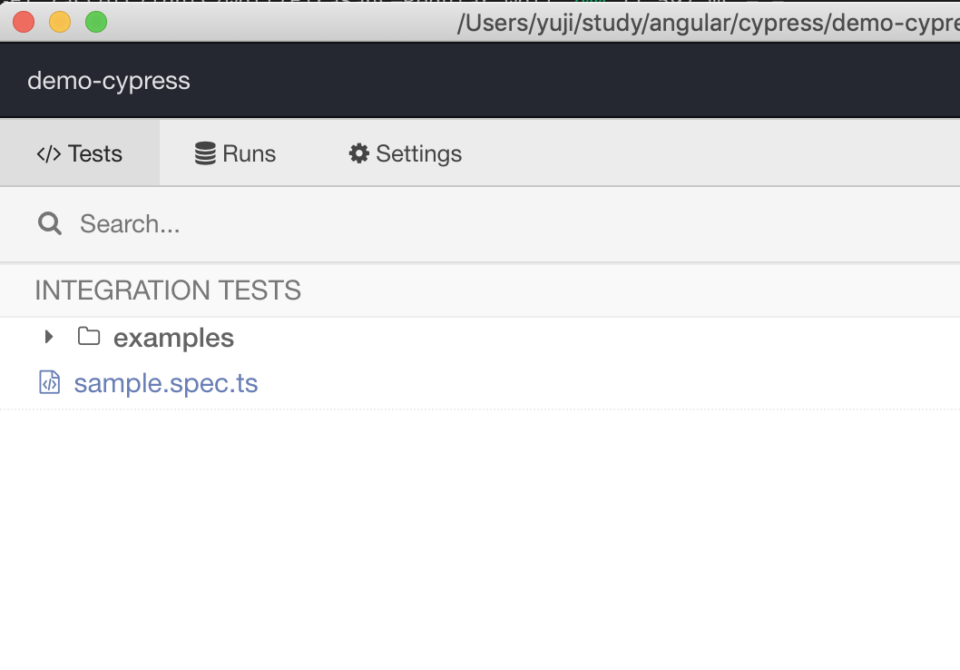Screen dimensions: 960x670
Task: Click the gear icon beside Settings
Action: 359,153
